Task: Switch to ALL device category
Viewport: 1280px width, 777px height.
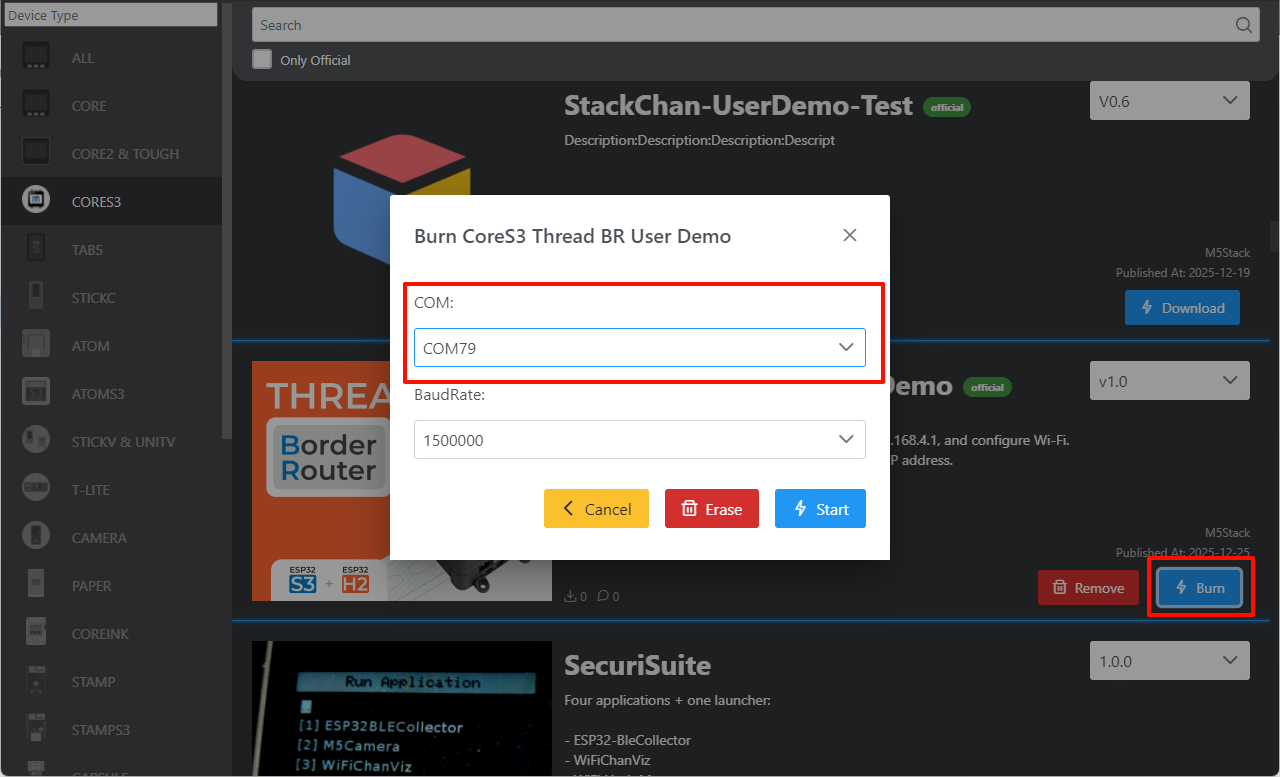Action: pos(83,58)
